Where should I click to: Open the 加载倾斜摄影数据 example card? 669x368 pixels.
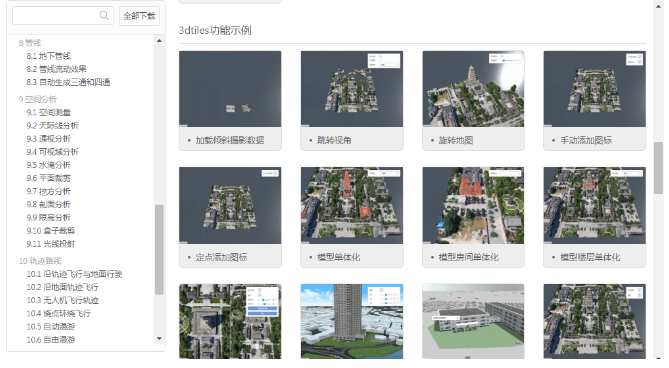pyautogui.click(x=230, y=100)
